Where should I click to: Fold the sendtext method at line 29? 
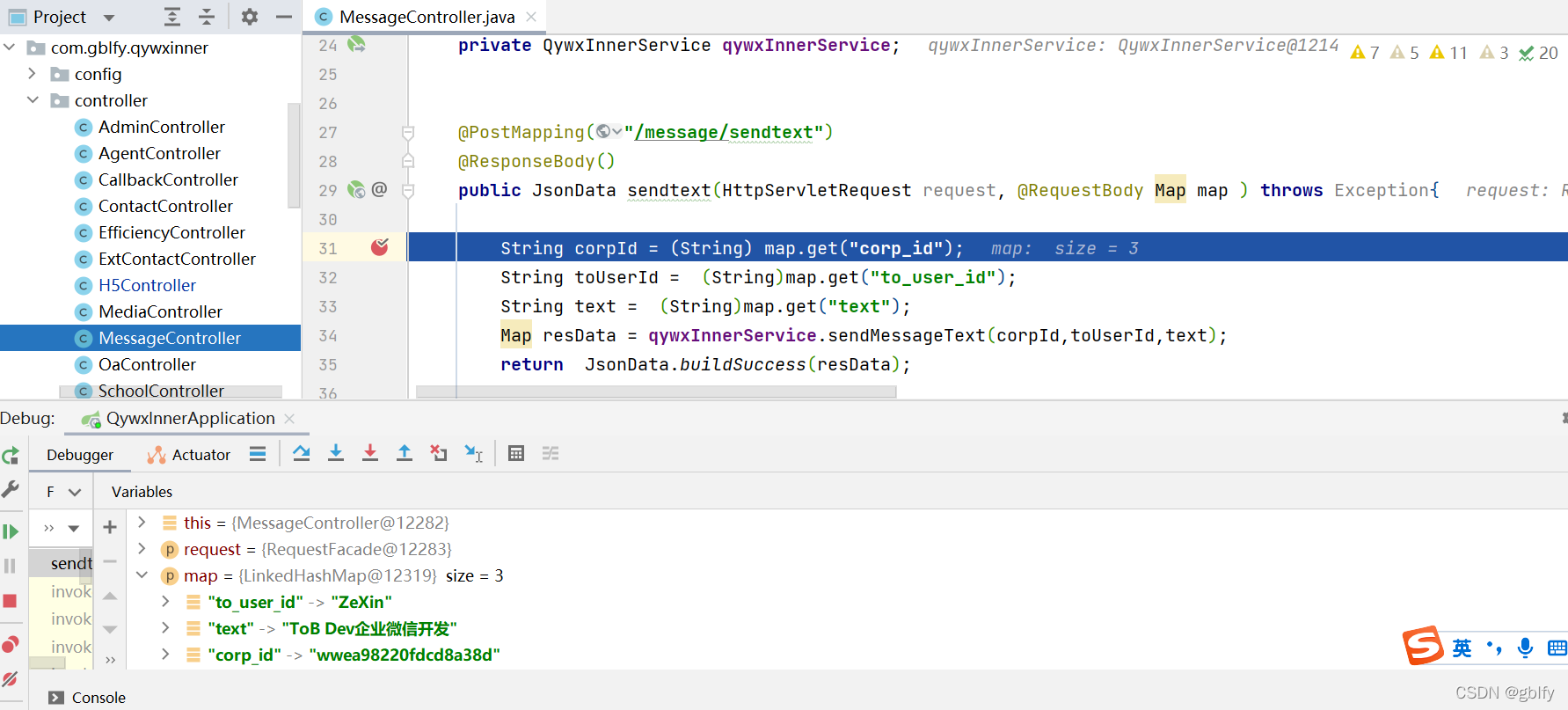(408, 190)
